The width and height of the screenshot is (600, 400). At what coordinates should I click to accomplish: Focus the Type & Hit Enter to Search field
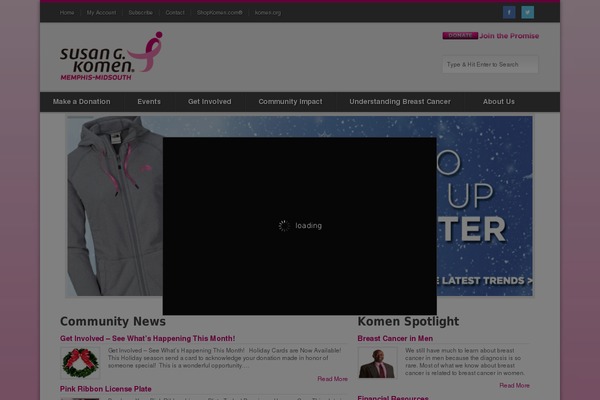(x=490, y=64)
